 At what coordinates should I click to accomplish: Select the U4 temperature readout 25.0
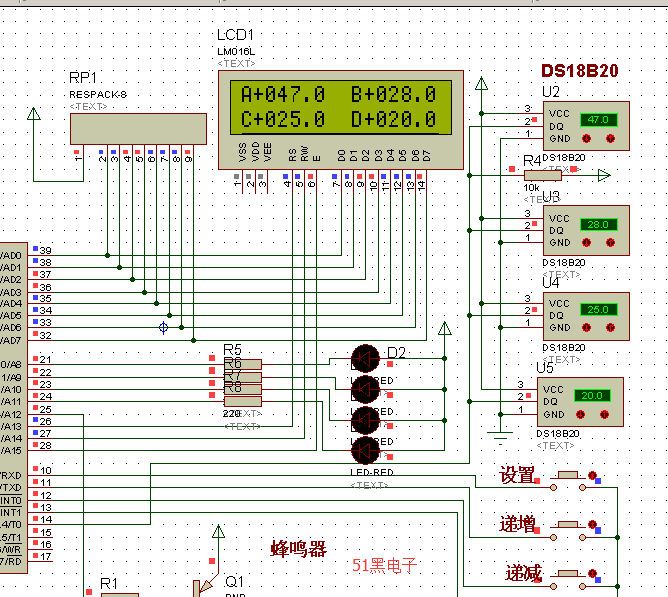(598, 310)
